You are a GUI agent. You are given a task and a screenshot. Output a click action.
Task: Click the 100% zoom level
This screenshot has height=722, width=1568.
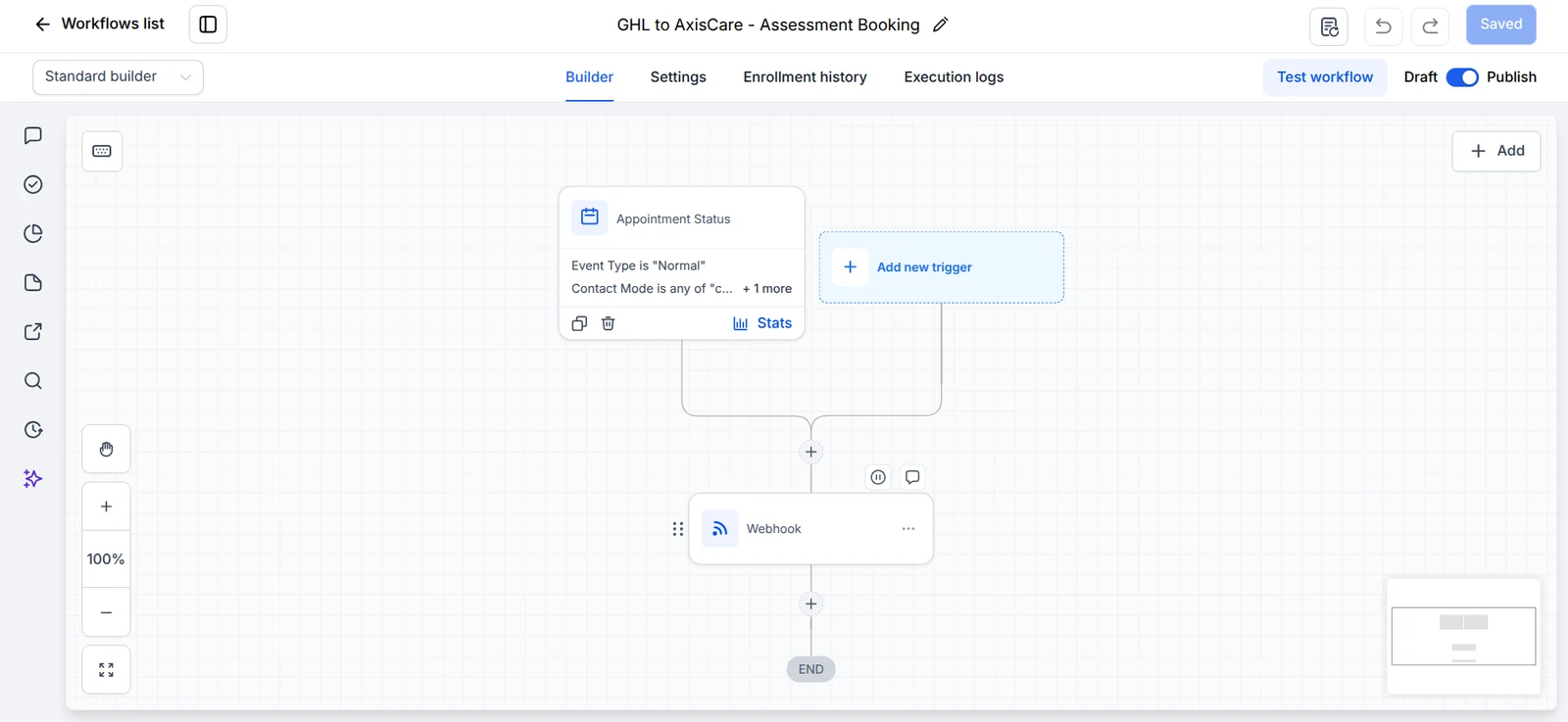(106, 559)
